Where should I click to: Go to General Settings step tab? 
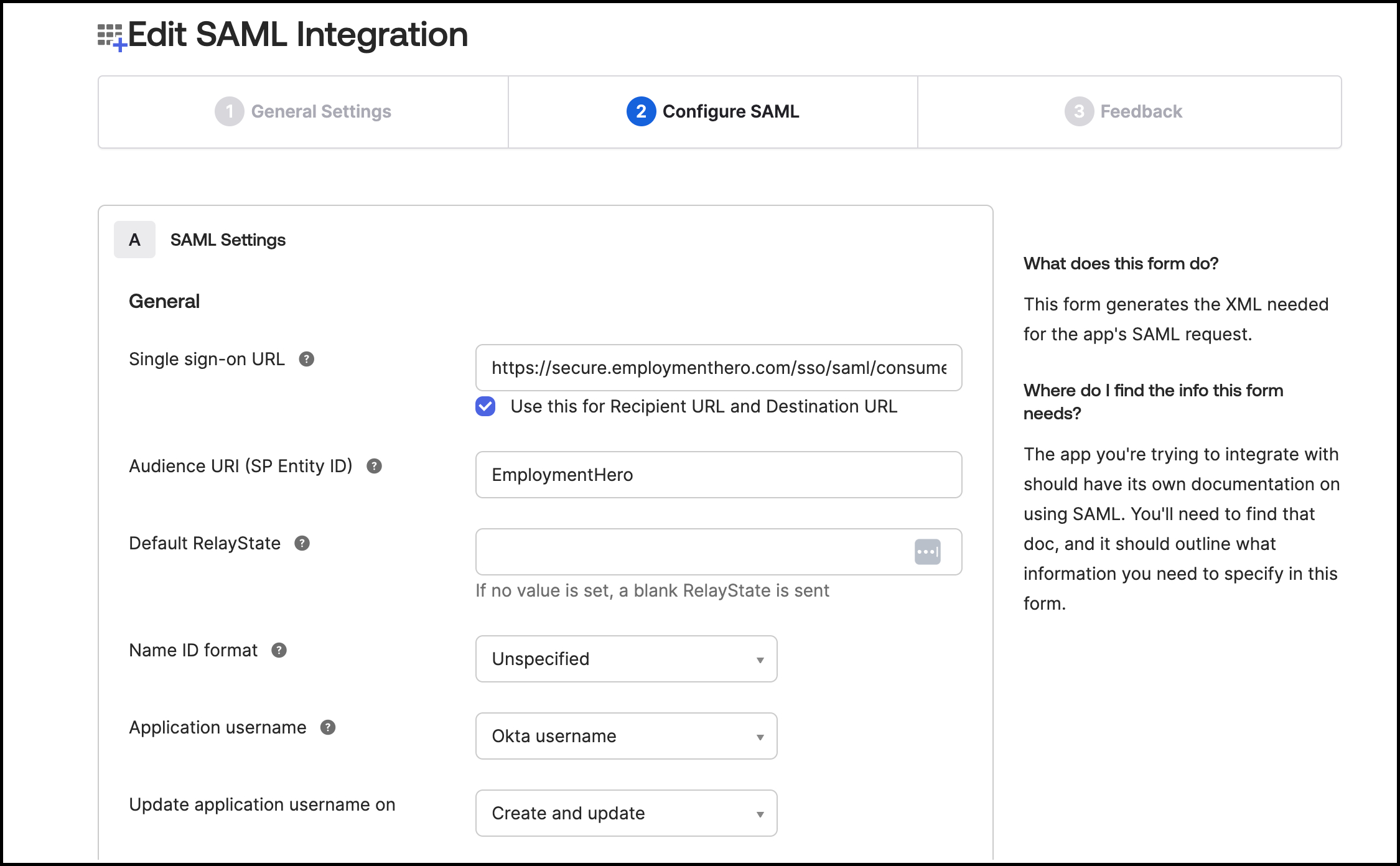click(304, 111)
